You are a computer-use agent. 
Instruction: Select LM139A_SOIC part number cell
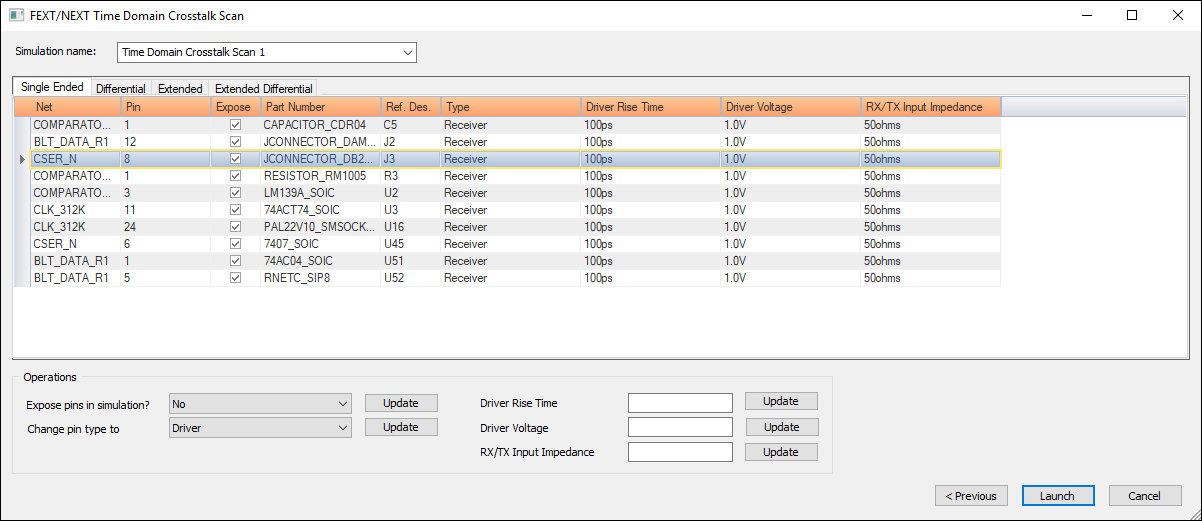[x=321, y=193]
